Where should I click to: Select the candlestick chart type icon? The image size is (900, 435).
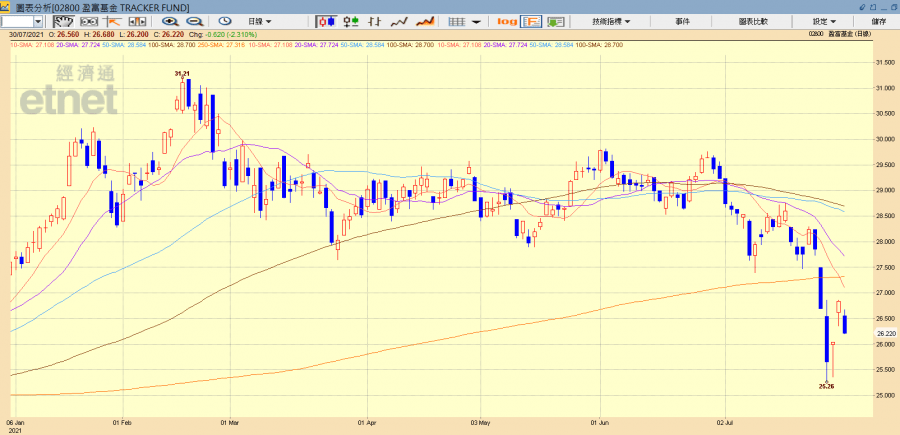[x=329, y=21]
